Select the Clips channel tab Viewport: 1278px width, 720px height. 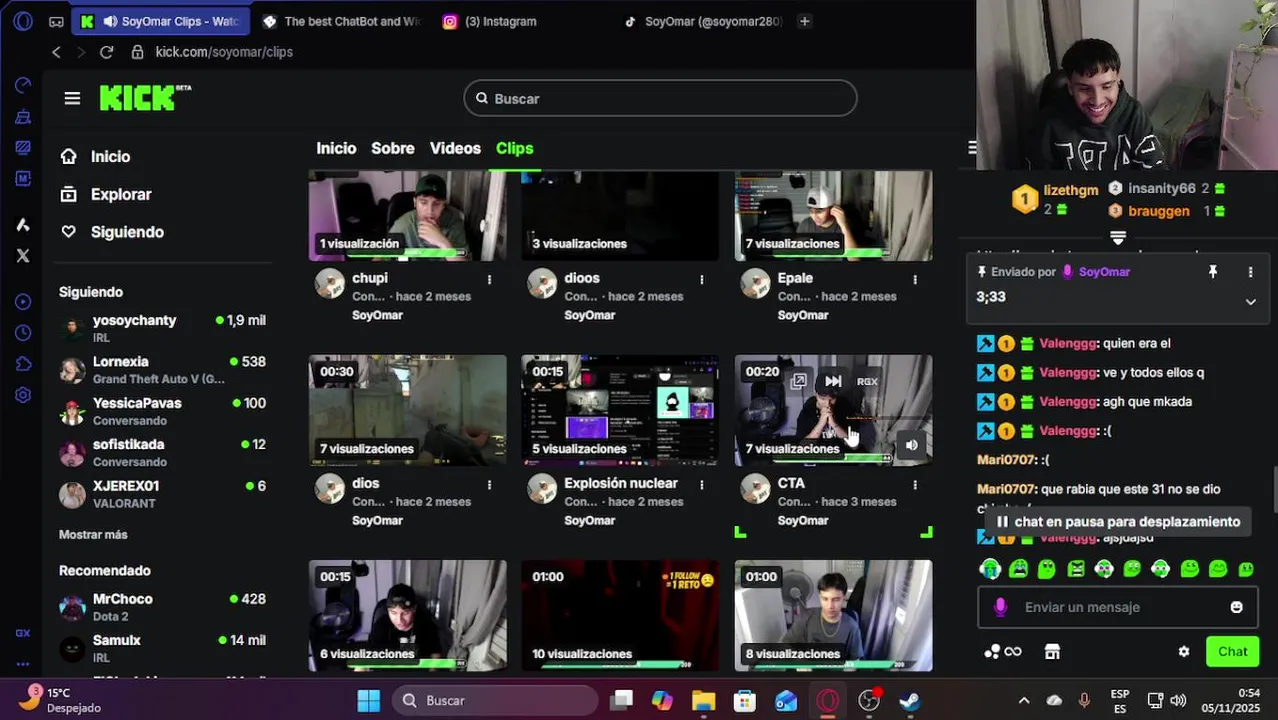(x=514, y=148)
